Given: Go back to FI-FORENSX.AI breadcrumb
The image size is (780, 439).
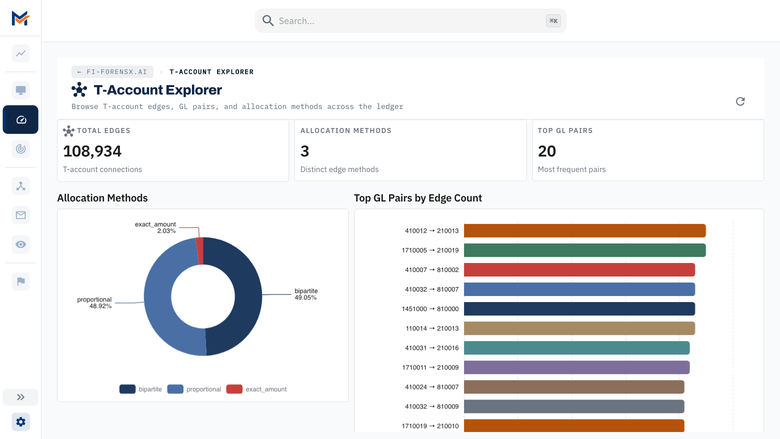Looking at the screenshot, I should (x=112, y=72).
